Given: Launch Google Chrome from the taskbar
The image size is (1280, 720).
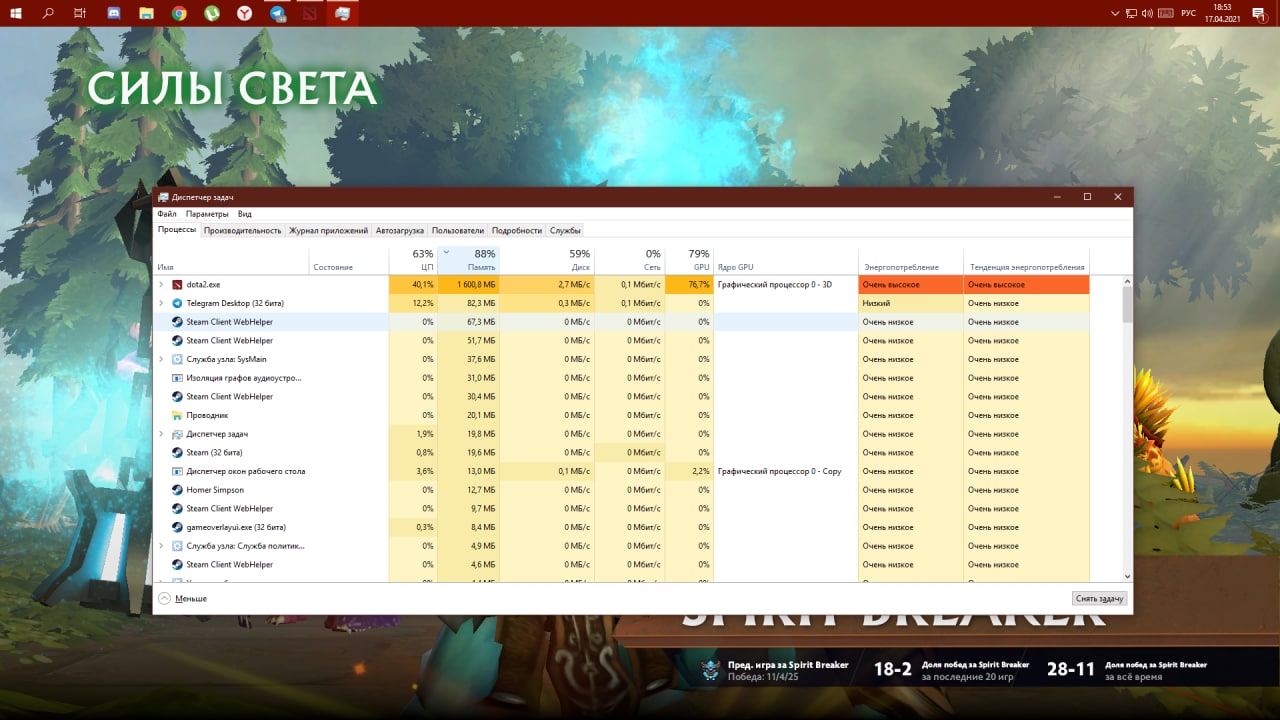Looking at the screenshot, I should pos(179,14).
